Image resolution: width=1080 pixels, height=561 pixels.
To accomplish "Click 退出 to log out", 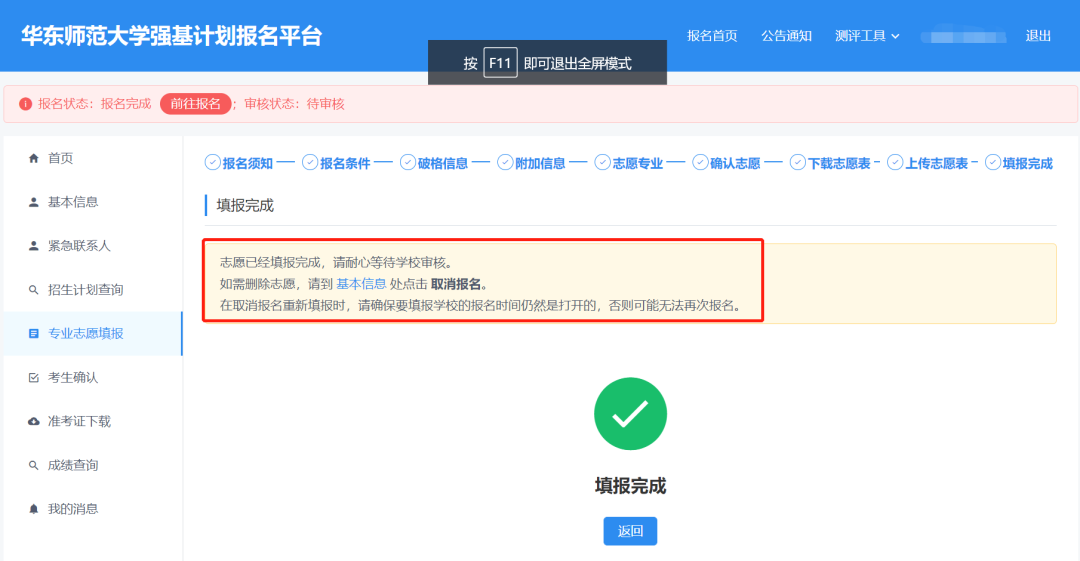I will (x=1038, y=36).
